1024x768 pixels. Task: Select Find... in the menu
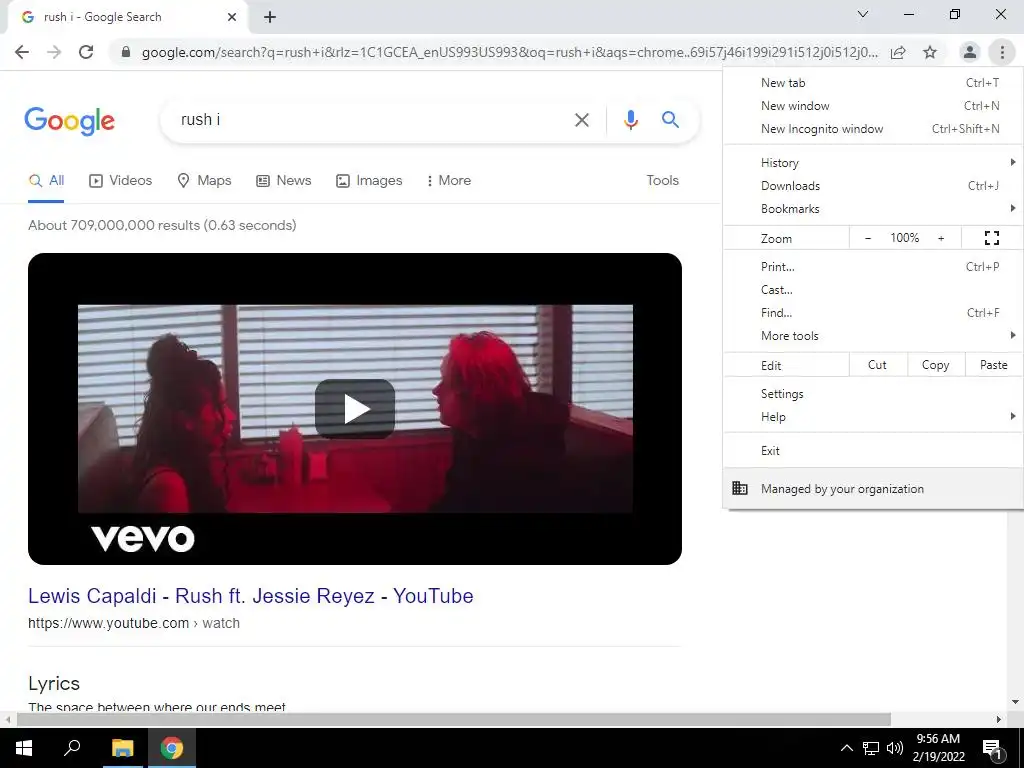click(873, 313)
